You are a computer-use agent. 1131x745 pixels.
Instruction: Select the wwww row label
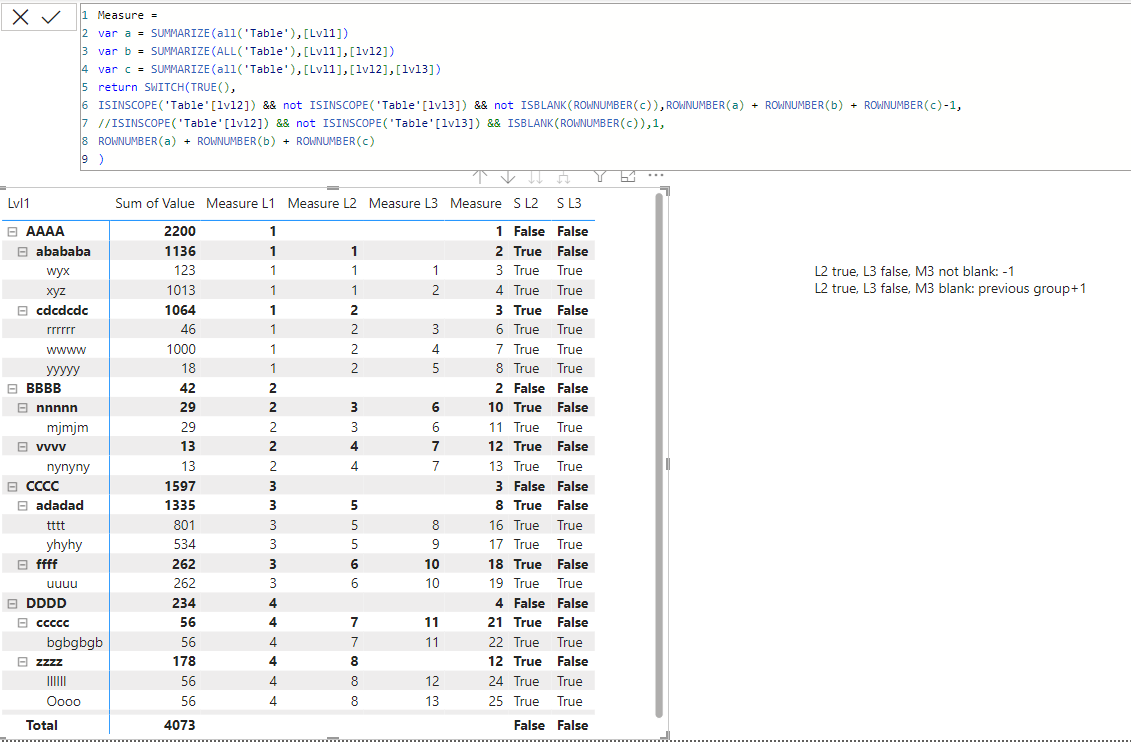click(66, 349)
